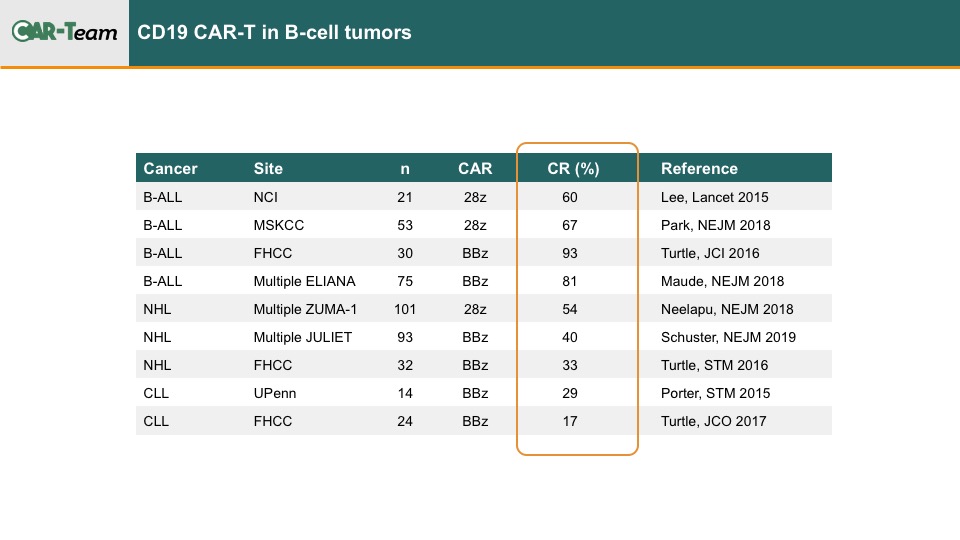Click the CAR-Team logo

(64, 31)
